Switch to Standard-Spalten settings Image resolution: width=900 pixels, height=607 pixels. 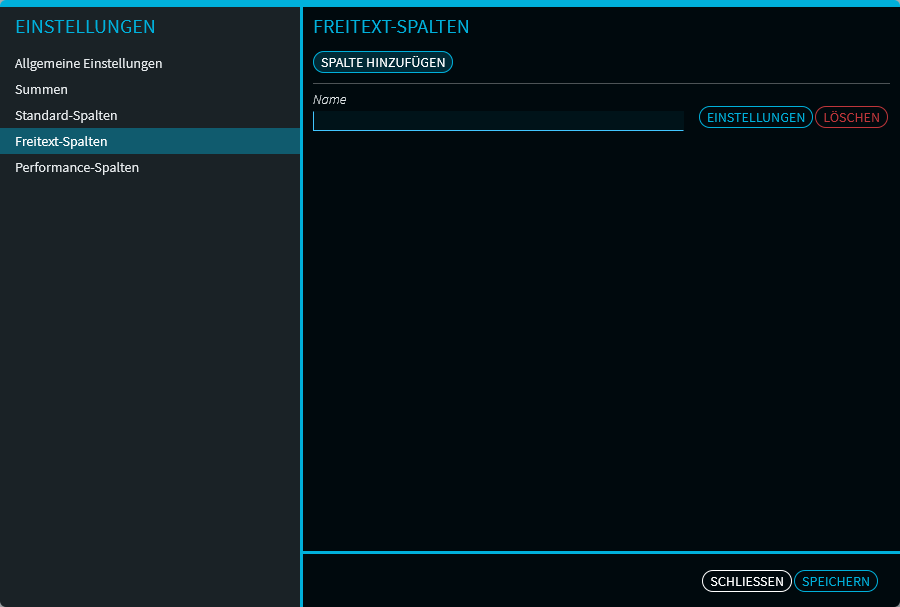(x=66, y=116)
